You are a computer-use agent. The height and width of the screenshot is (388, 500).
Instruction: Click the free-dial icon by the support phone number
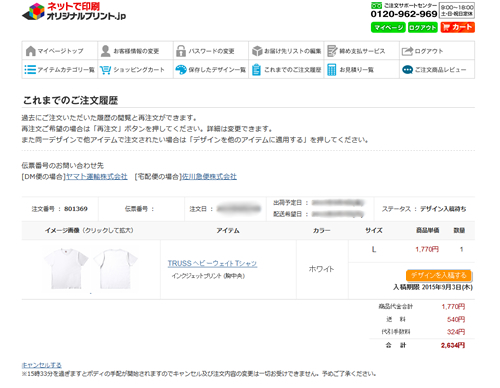tap(376, 6)
